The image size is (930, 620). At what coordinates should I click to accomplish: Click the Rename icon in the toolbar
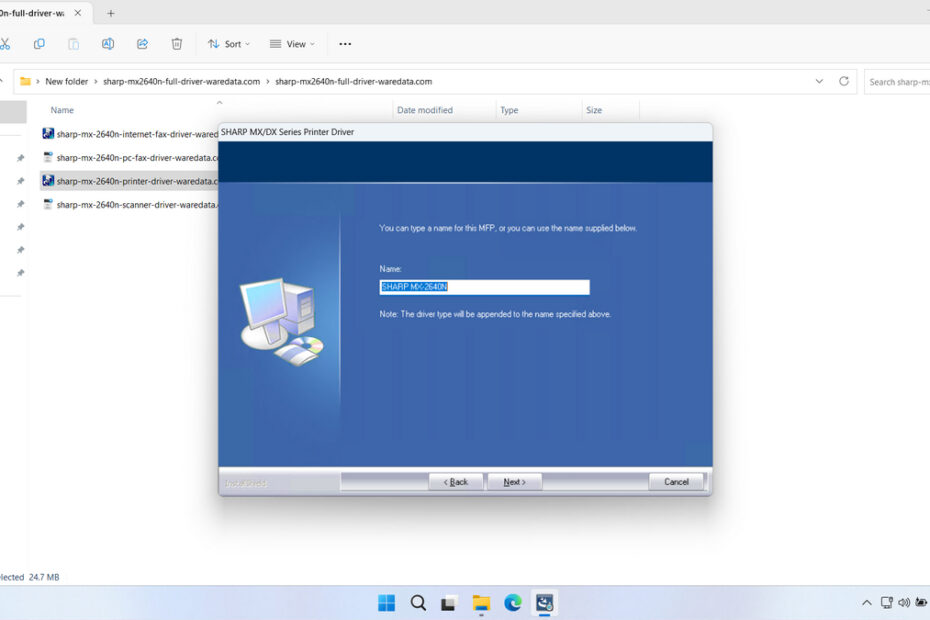tap(108, 44)
